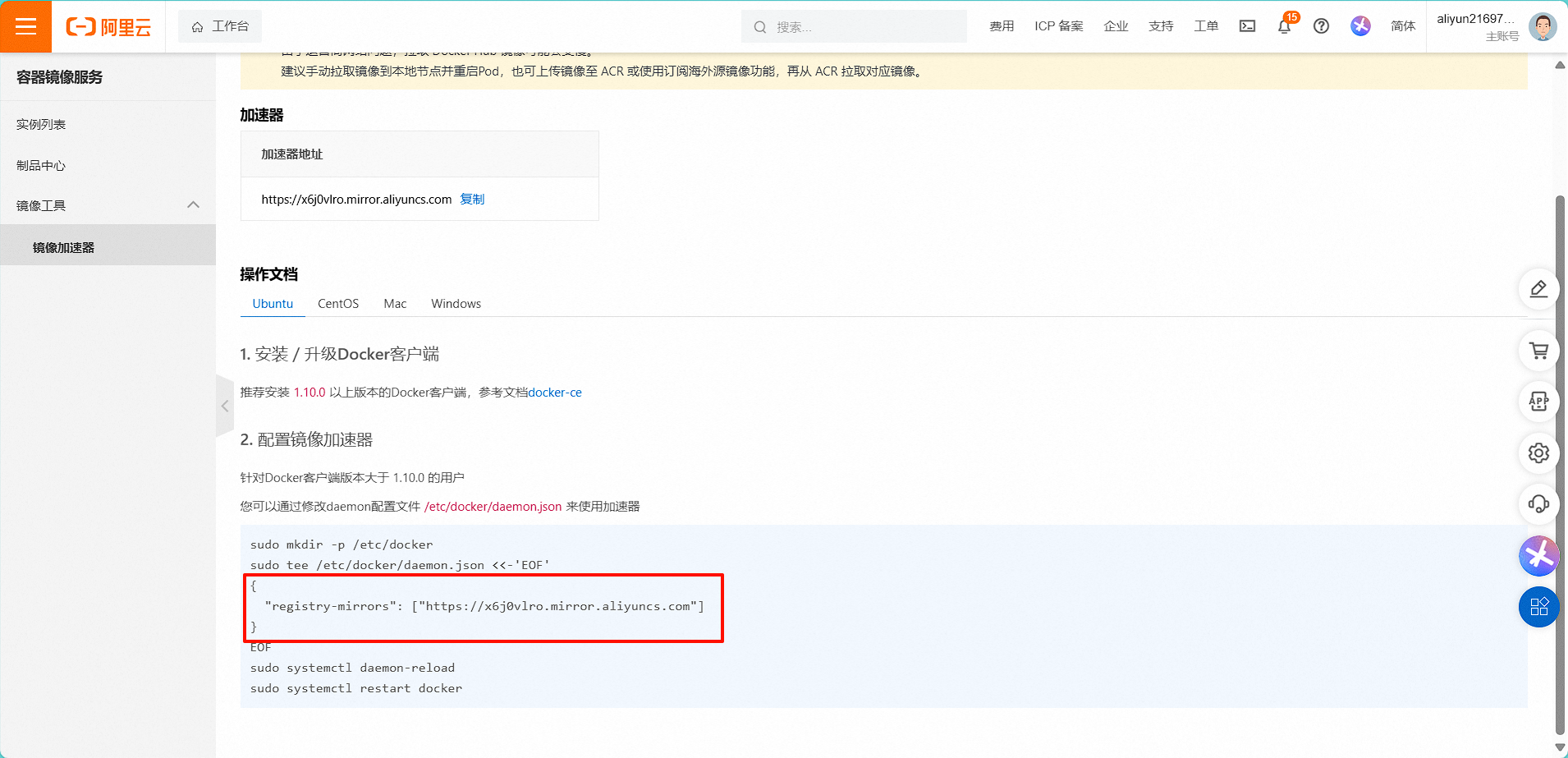Open the customer service headset icon

coord(1538,504)
